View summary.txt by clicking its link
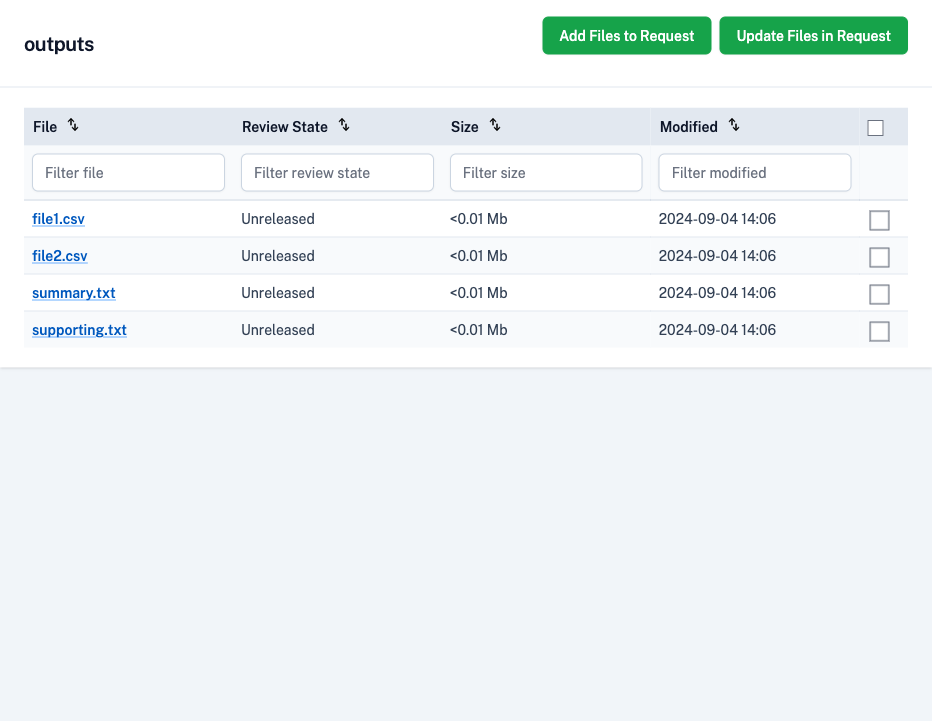 point(73,292)
